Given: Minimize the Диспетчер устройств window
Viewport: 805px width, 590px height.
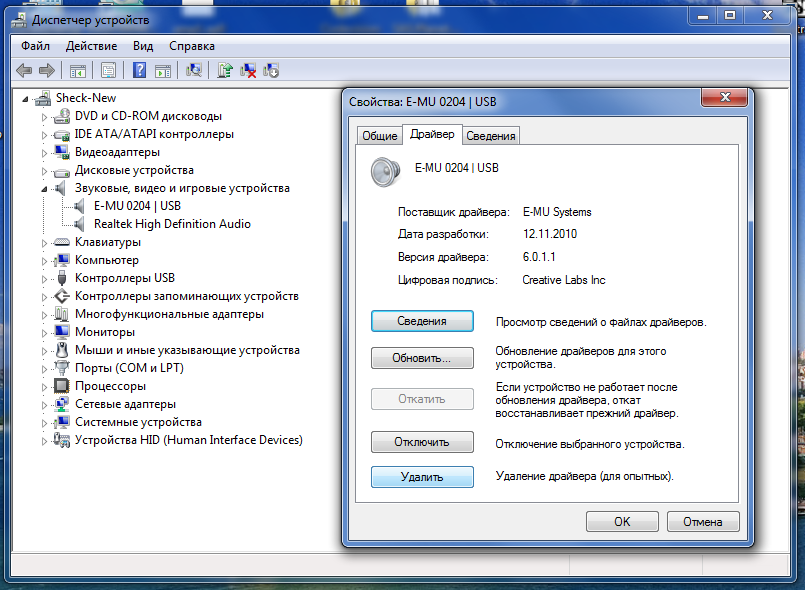Looking at the screenshot, I should click(703, 15).
